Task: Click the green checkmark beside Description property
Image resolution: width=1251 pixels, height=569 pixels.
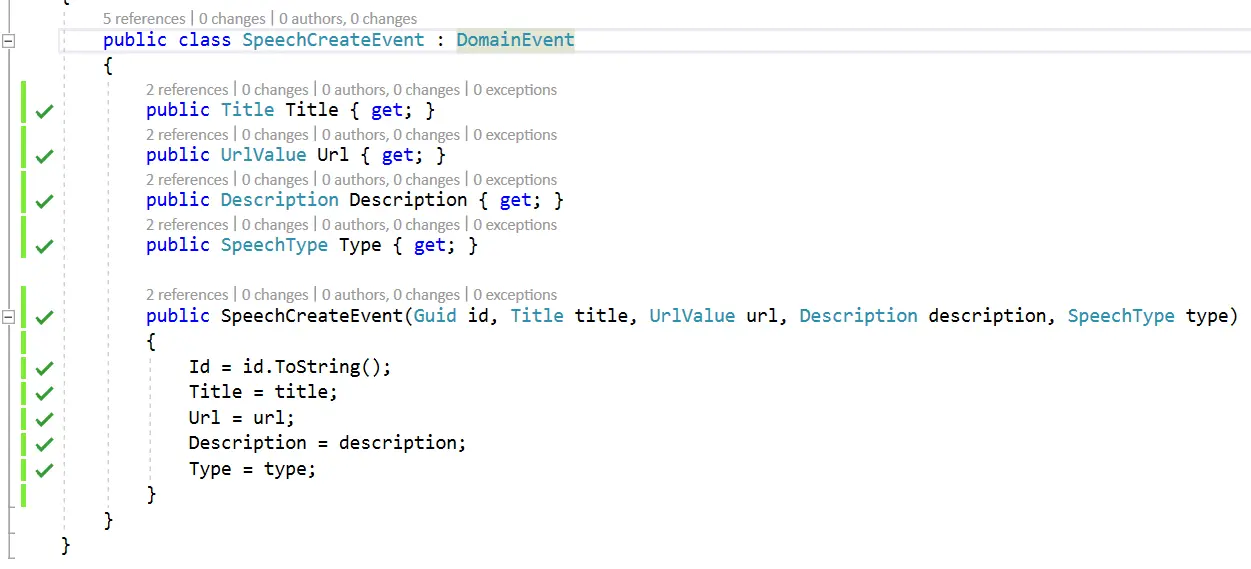Action: (43, 201)
